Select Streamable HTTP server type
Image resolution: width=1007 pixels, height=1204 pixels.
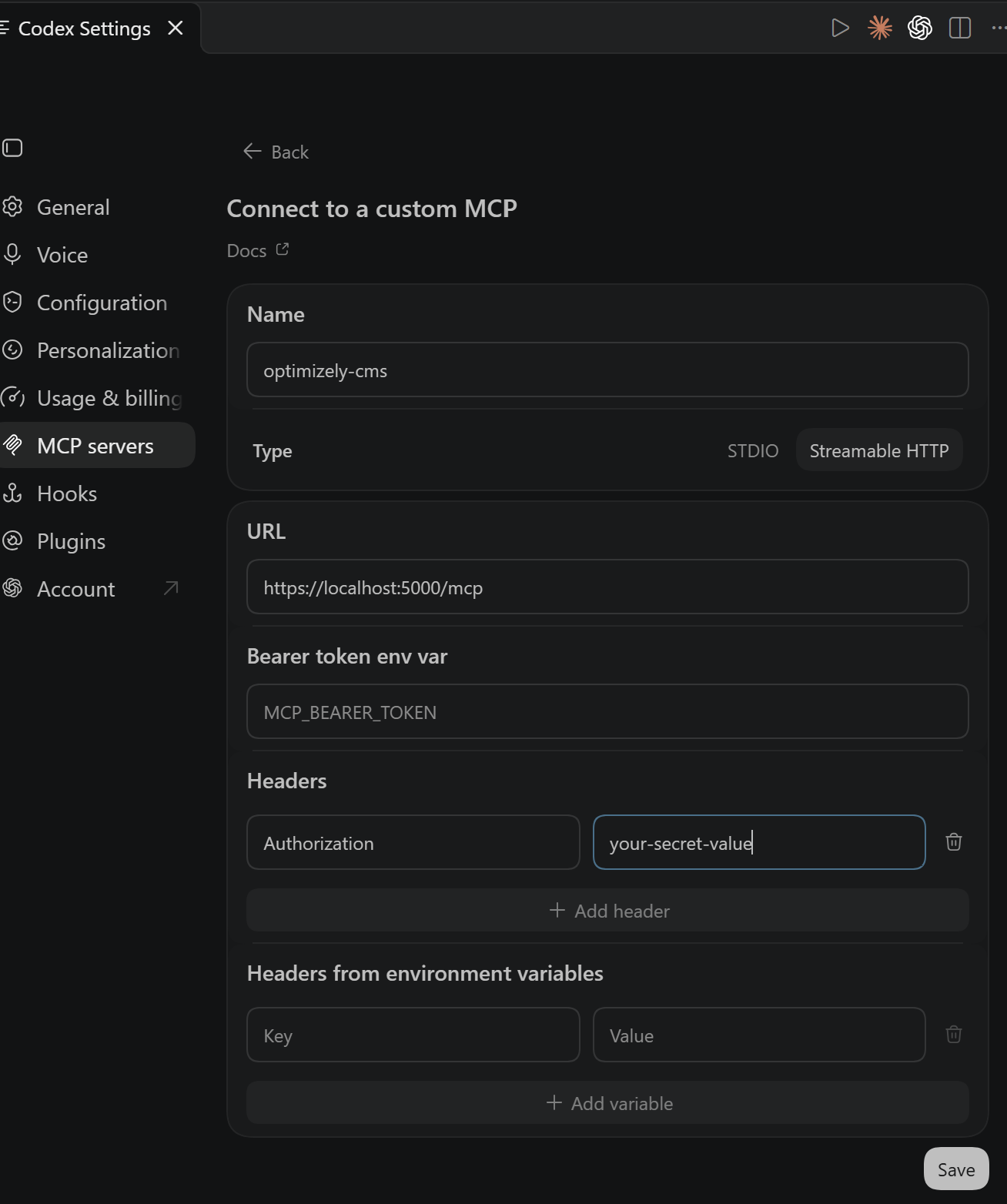pos(879,450)
